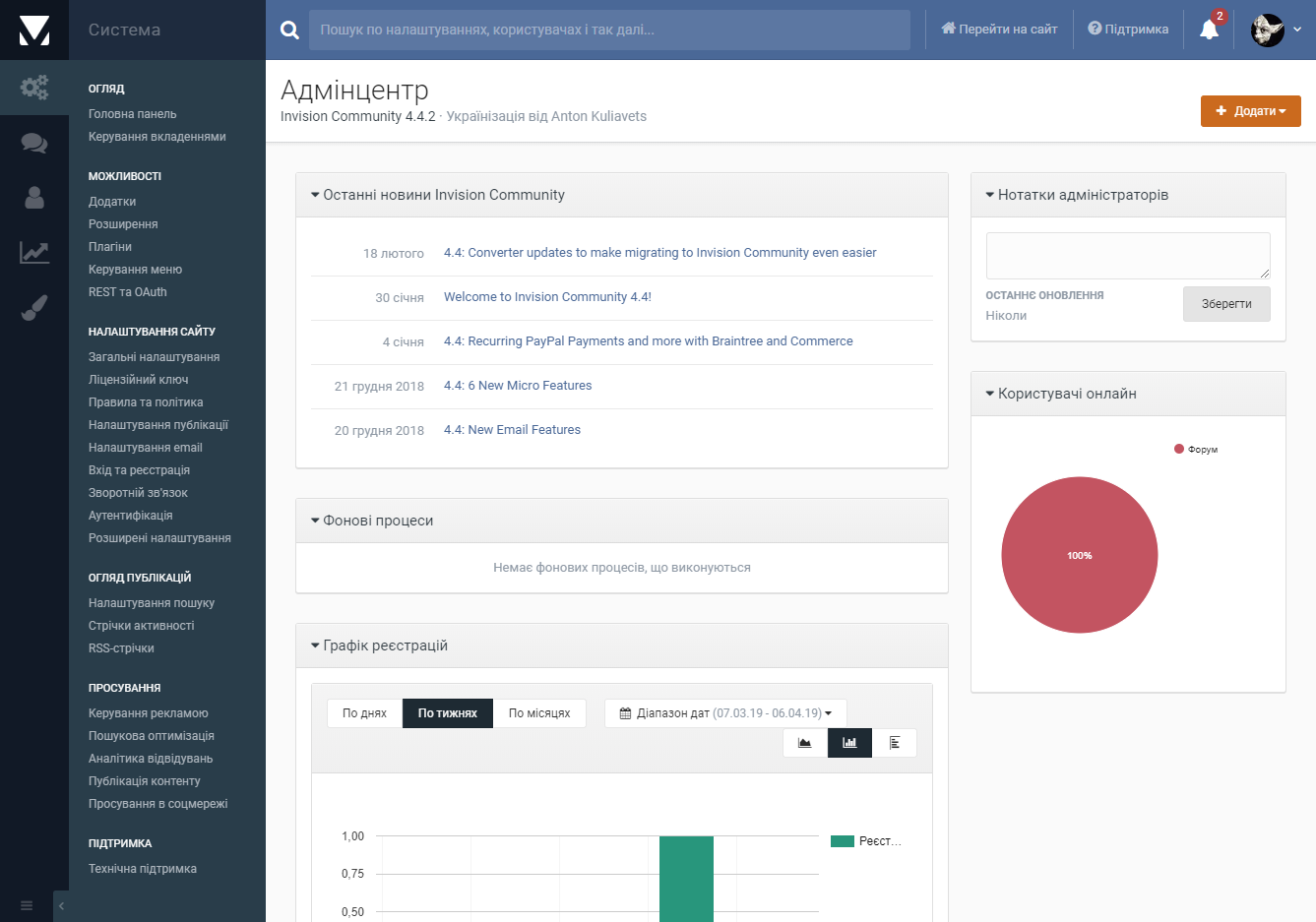Open the Community speech bubbles section
Image resolution: width=1316 pixels, height=922 pixels.
(34, 143)
